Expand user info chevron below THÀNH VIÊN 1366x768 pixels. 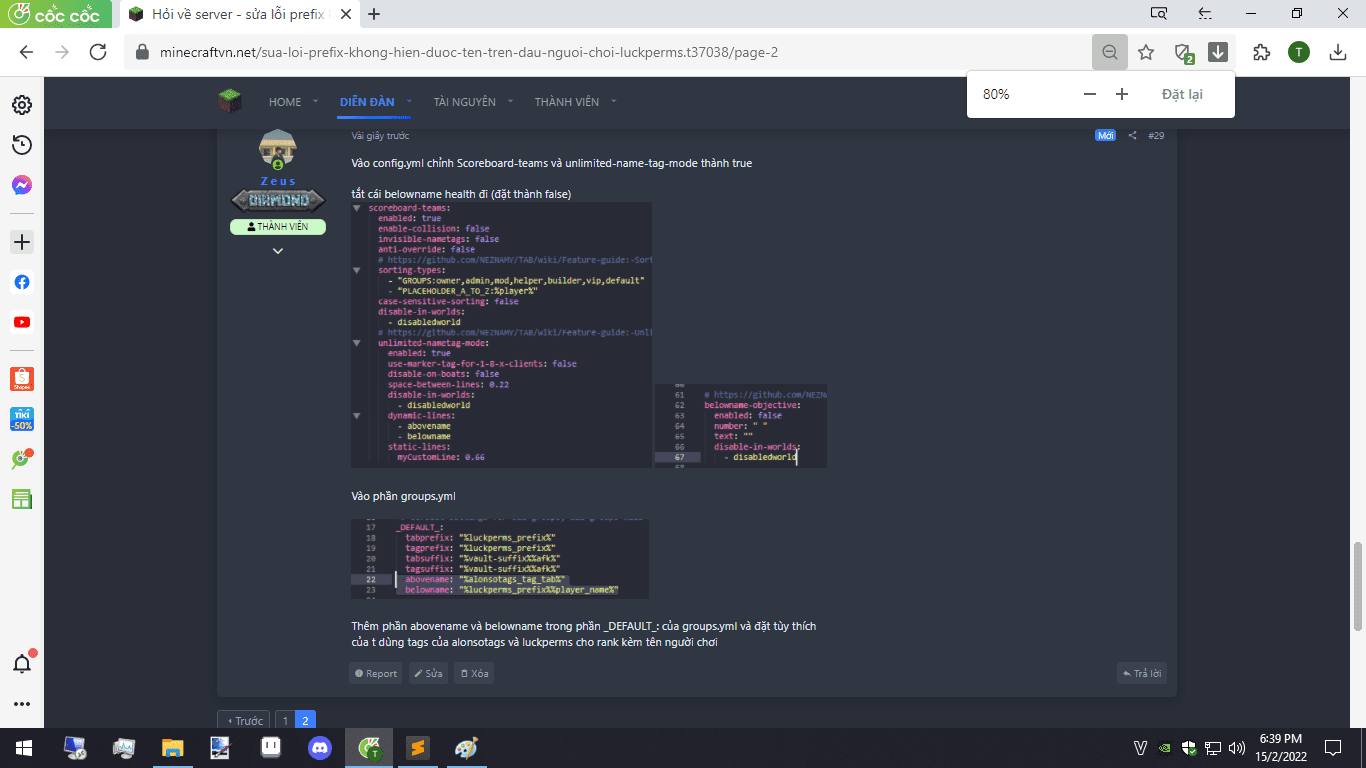[278, 251]
